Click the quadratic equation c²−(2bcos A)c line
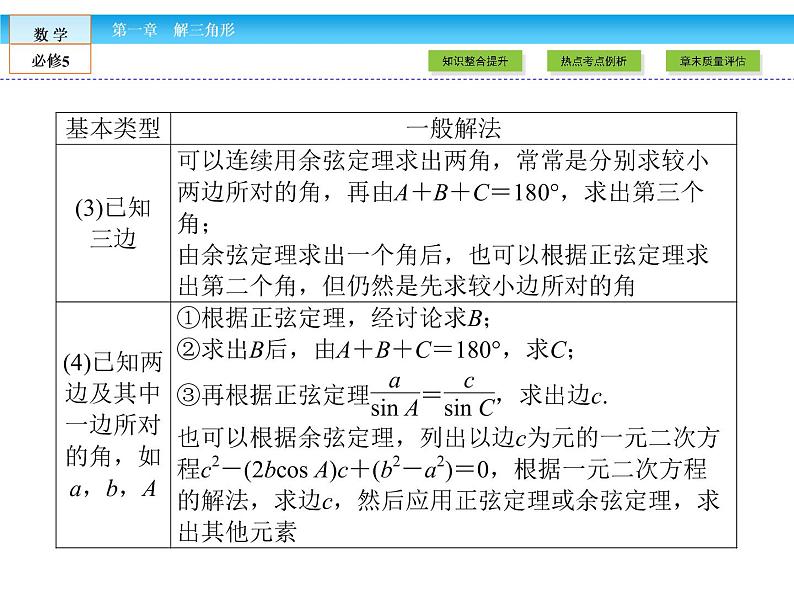The image size is (794, 596). [x=442, y=469]
